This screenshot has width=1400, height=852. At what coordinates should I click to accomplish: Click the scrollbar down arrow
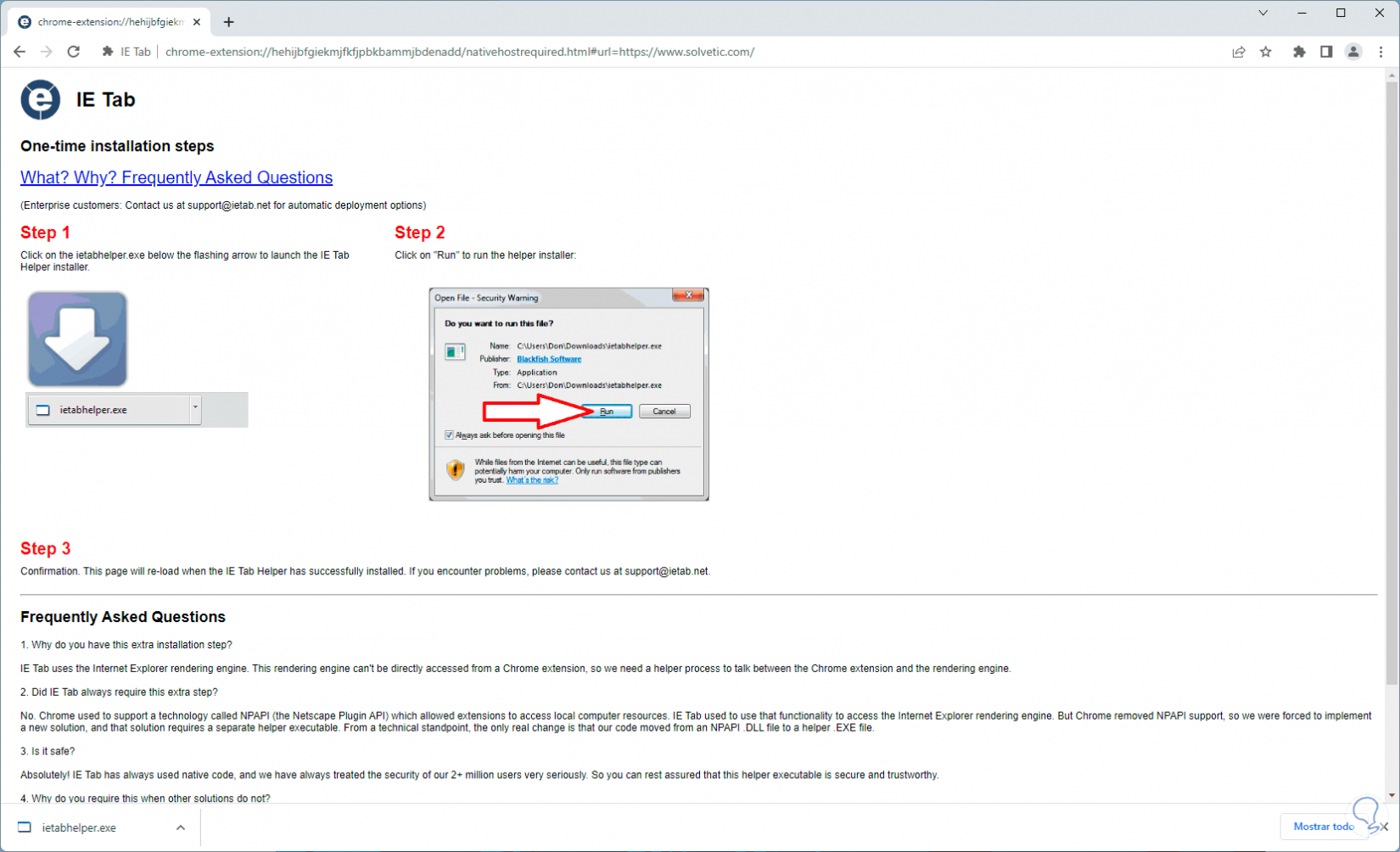[x=1392, y=795]
